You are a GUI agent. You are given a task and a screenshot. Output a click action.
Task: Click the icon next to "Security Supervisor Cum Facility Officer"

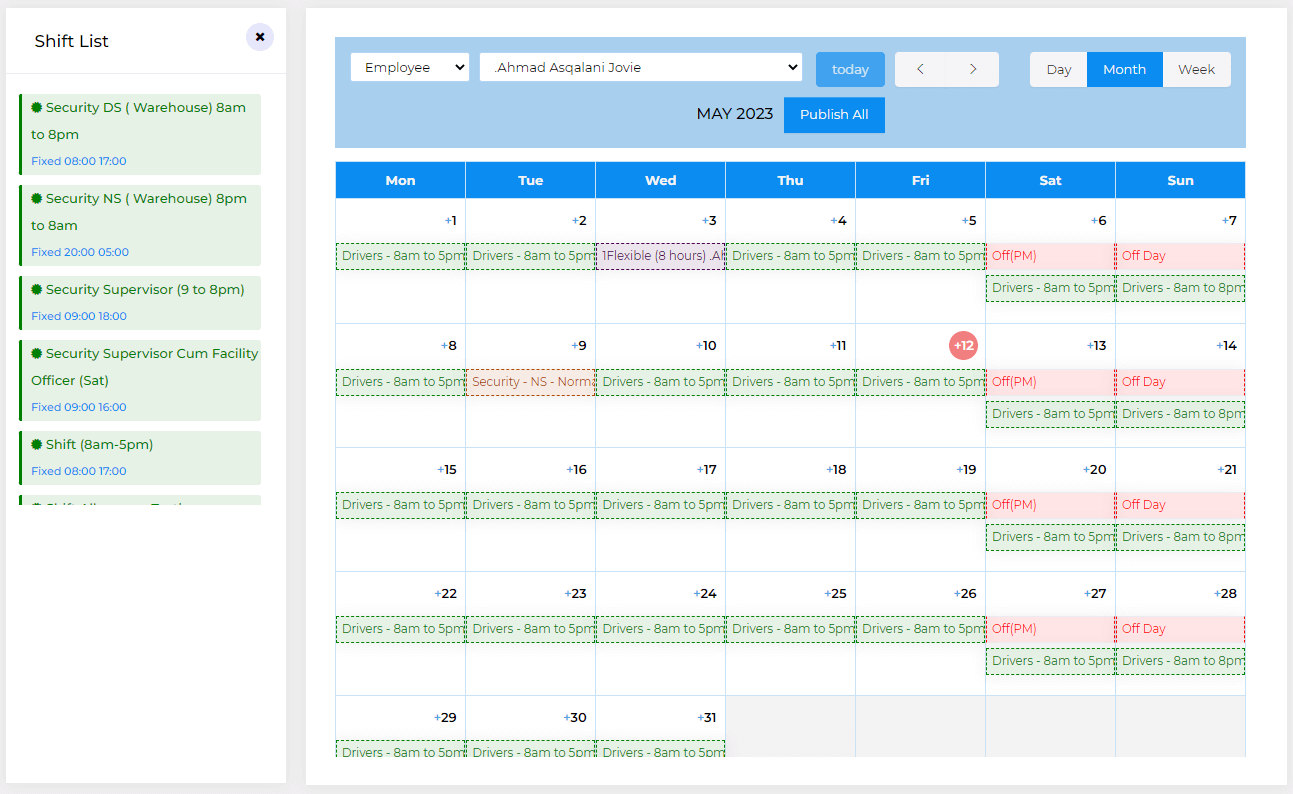pos(37,353)
